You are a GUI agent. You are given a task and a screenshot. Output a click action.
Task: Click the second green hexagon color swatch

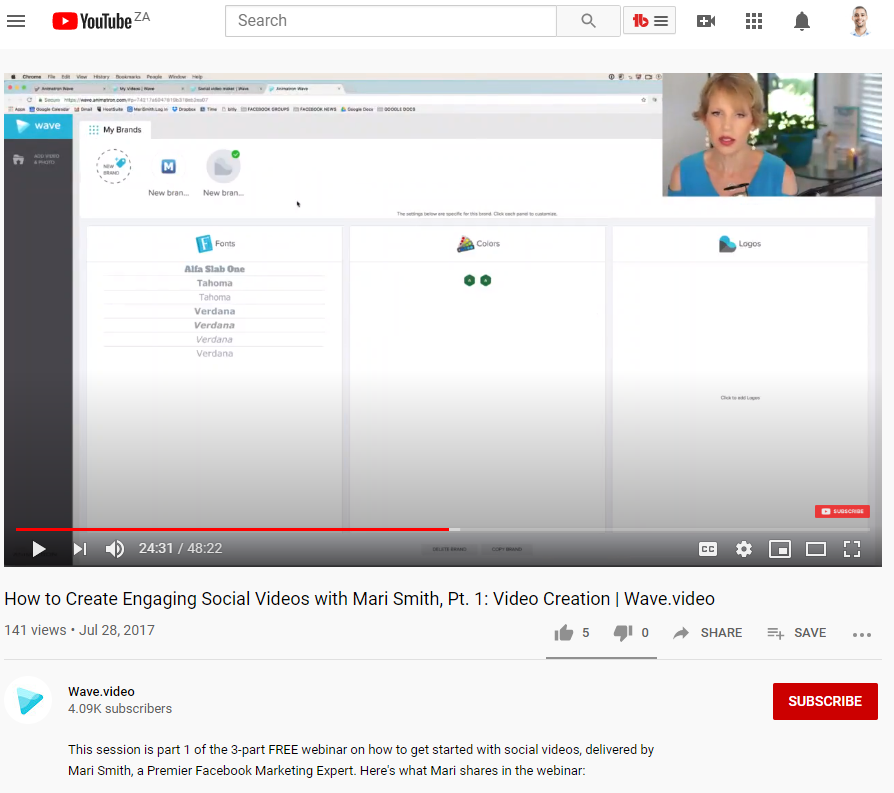tap(486, 280)
